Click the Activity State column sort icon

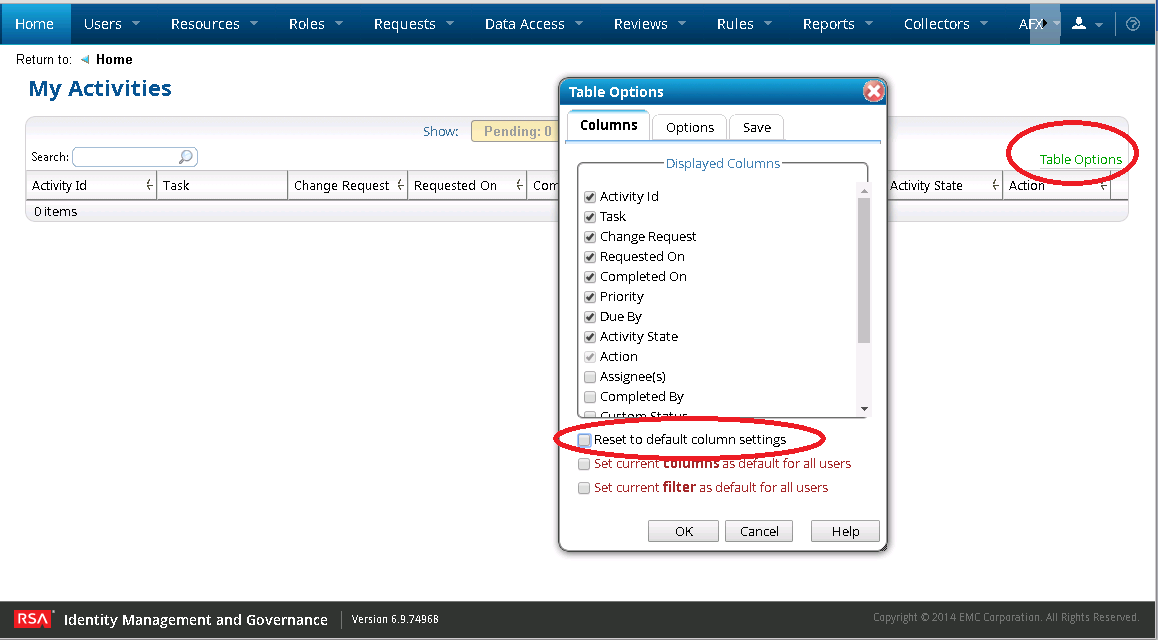click(995, 186)
